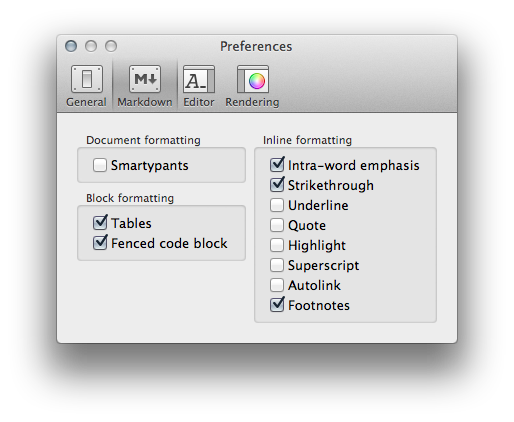
Task: Enable the Underline checkbox
Action: point(277,205)
